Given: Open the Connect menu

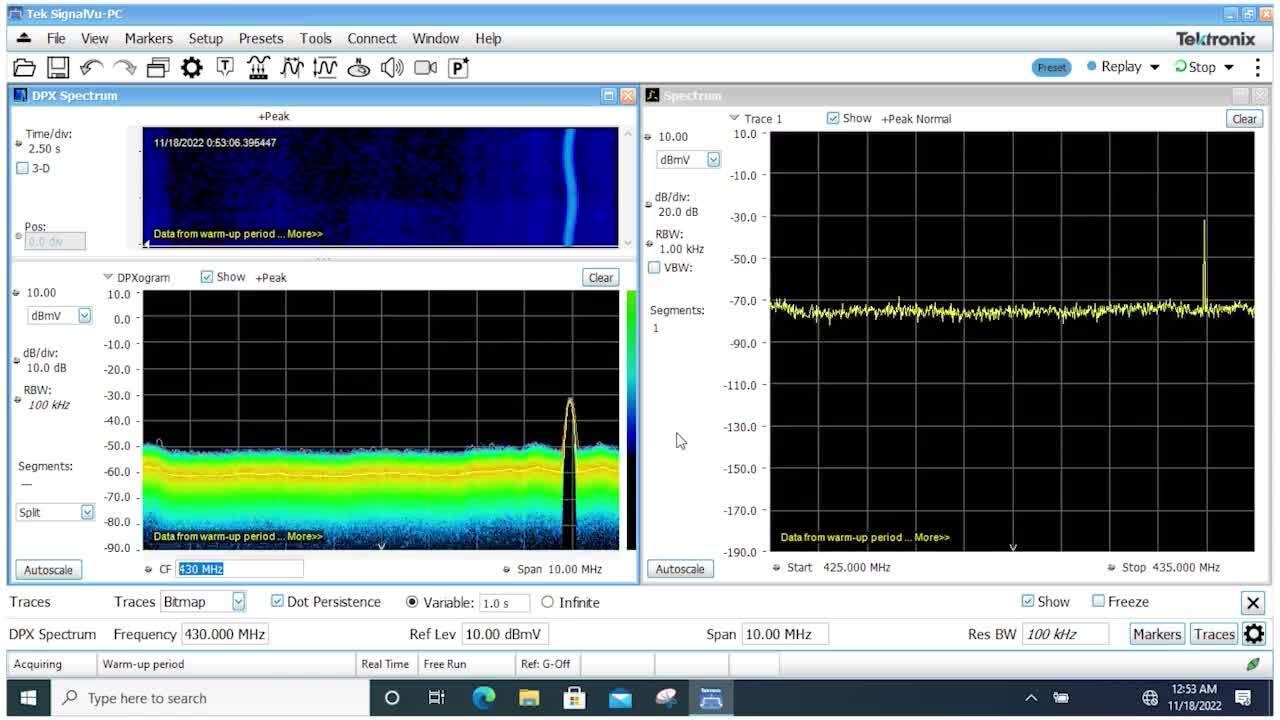Looking at the screenshot, I should (371, 38).
